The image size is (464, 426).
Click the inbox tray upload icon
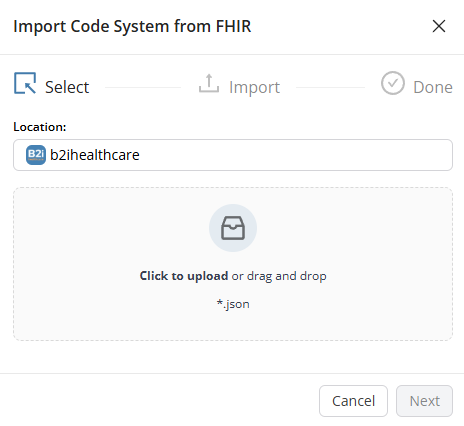click(233, 228)
